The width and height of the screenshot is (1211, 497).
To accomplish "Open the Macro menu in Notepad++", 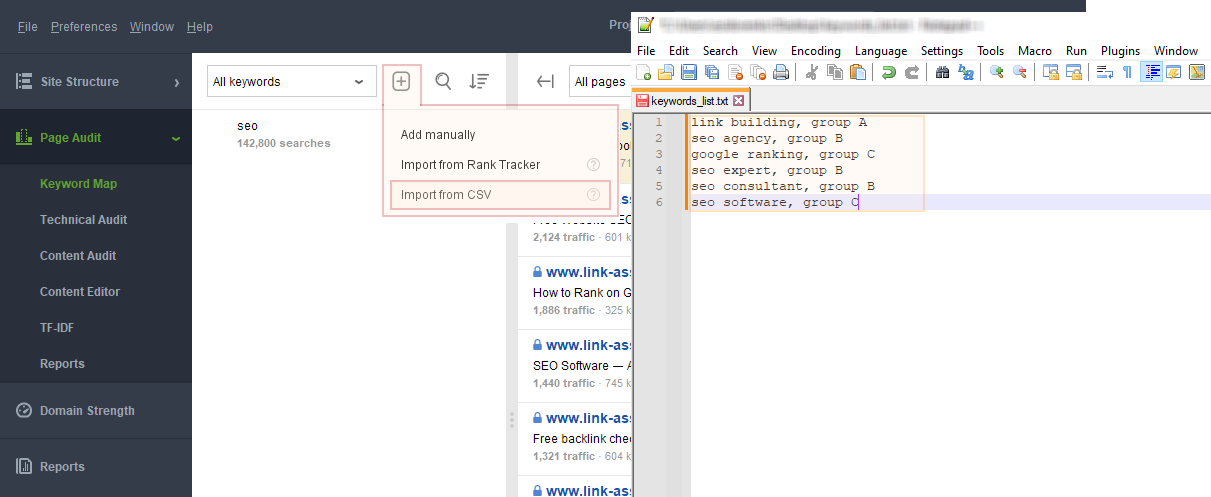I will (1035, 51).
